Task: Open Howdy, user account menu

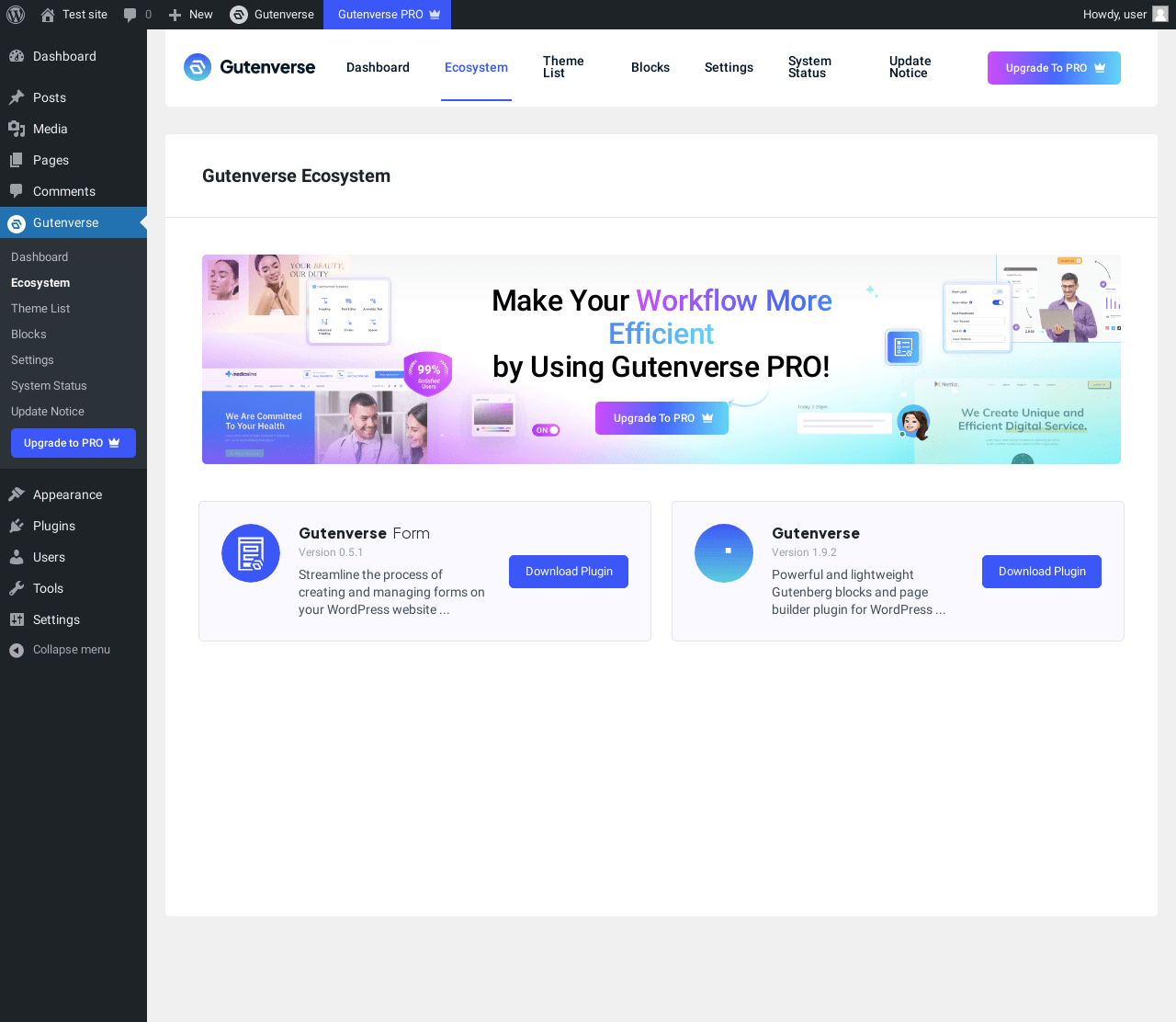Action: (1125, 15)
